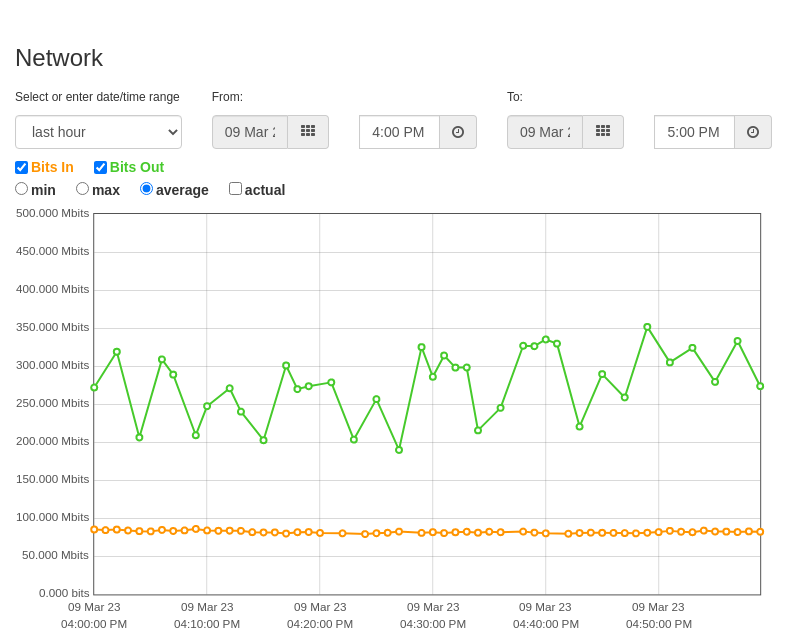Enable the actual checkbox
This screenshot has width=787, height=634.
coord(235,189)
